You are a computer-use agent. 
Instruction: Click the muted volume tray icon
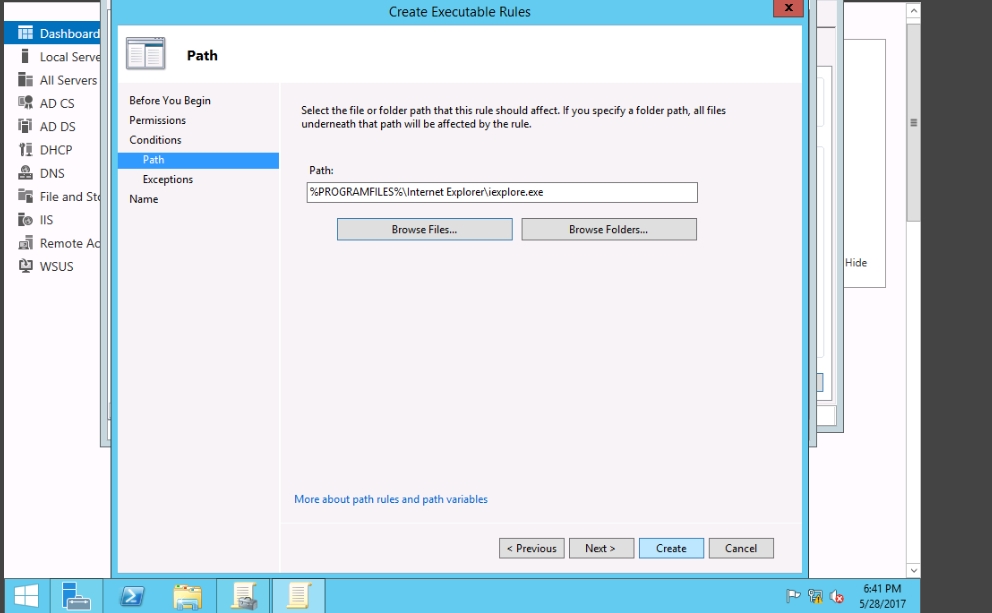(837, 597)
